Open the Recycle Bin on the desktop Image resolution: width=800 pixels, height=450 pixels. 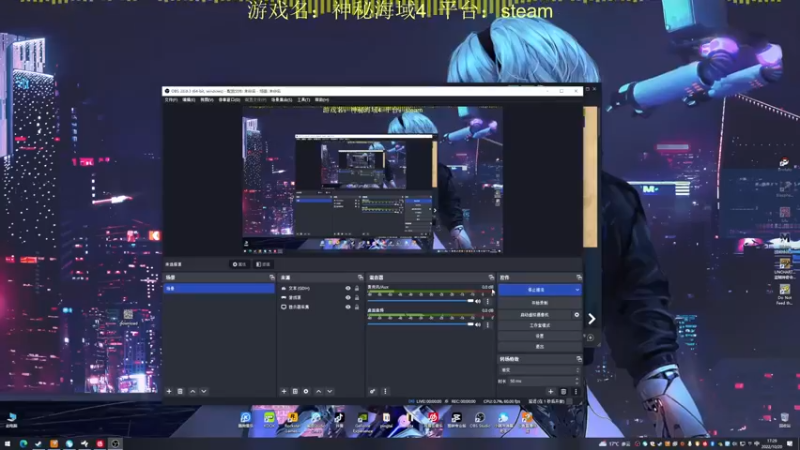click(x=785, y=420)
